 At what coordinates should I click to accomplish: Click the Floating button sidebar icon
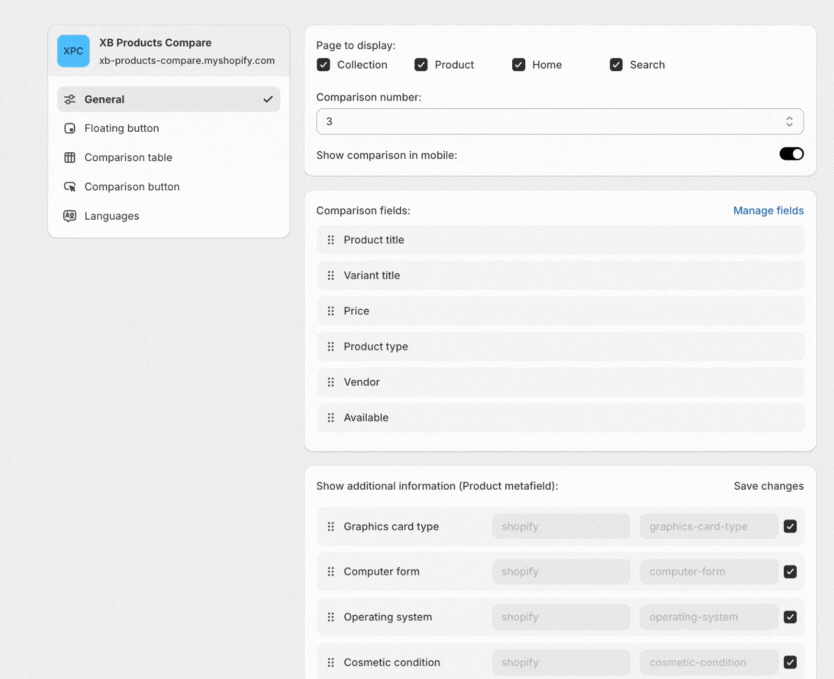[x=70, y=129]
